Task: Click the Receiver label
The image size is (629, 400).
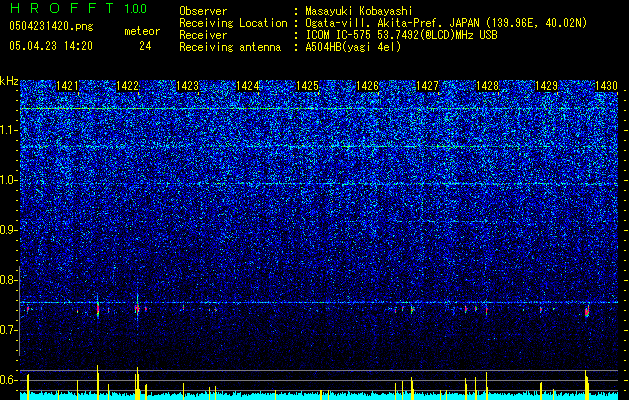Action: pyautogui.click(x=203, y=35)
